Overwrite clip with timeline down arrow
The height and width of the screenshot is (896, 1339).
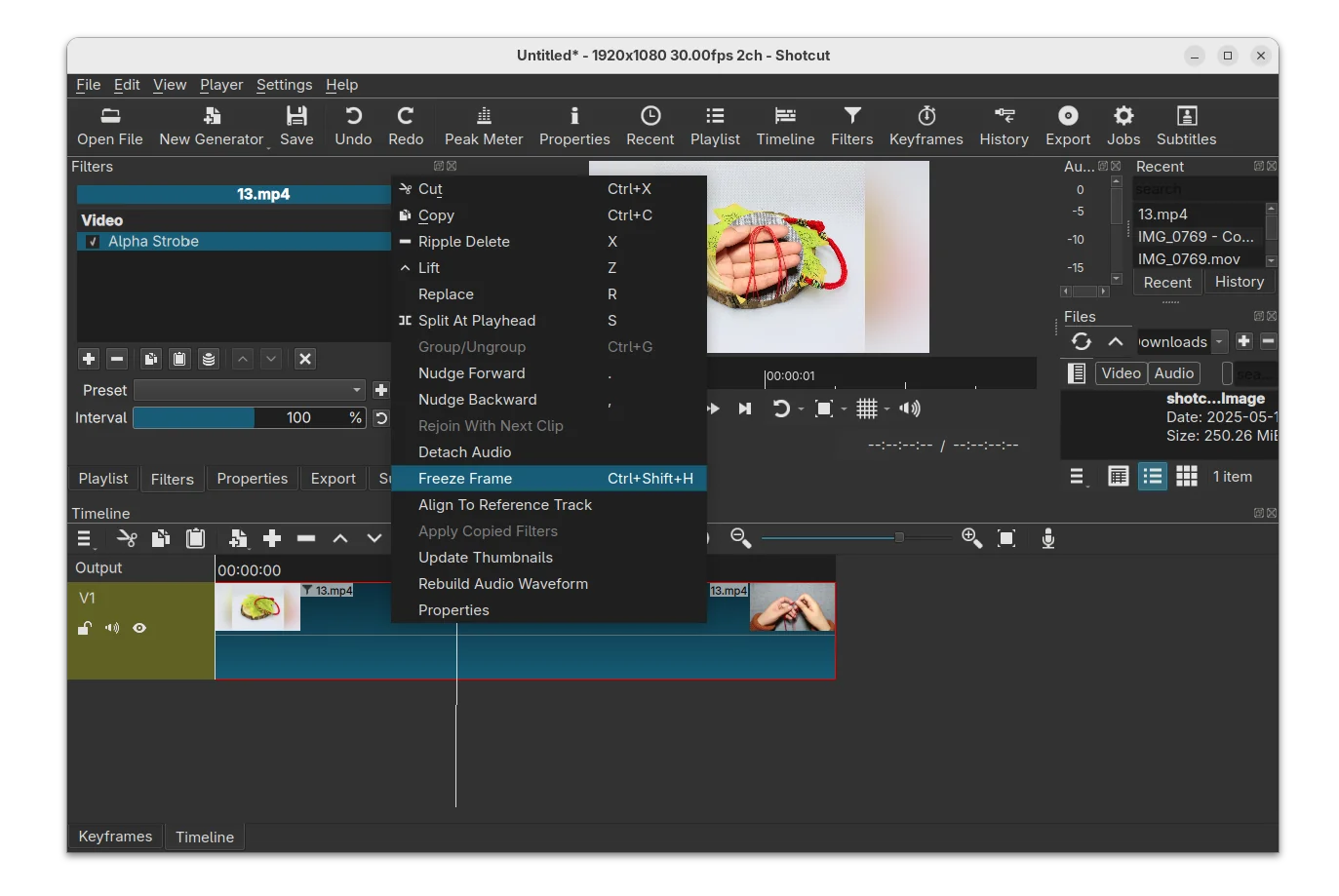point(374,538)
